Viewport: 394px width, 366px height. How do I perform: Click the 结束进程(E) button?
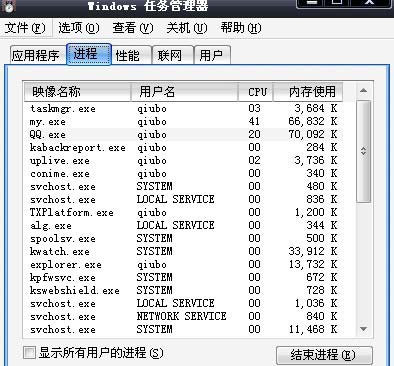click(x=324, y=355)
